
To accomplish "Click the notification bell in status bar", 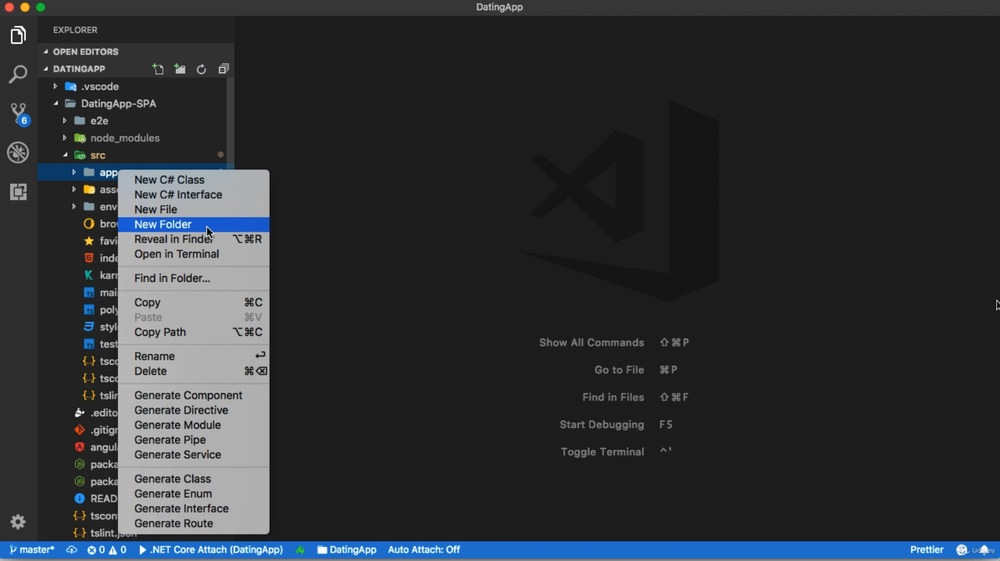I will (x=984, y=550).
